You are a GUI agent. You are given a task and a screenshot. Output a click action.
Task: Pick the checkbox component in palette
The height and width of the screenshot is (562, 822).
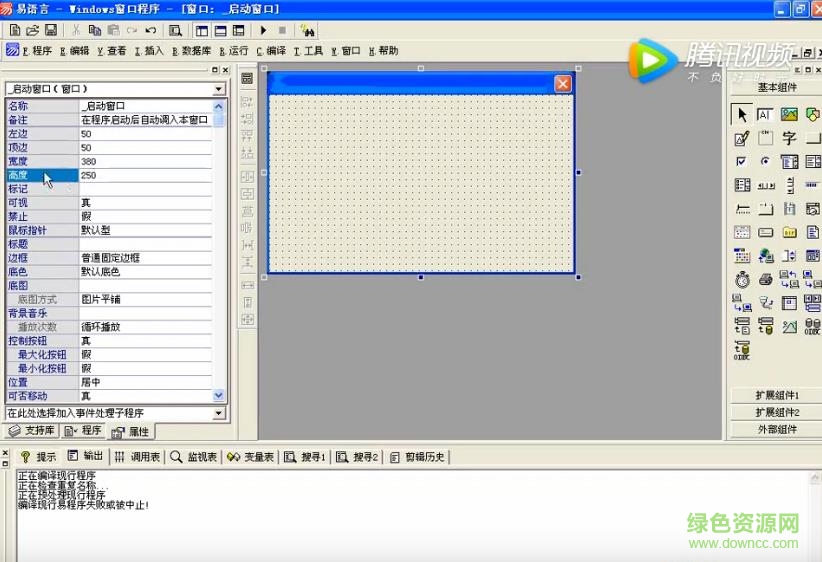[741, 162]
